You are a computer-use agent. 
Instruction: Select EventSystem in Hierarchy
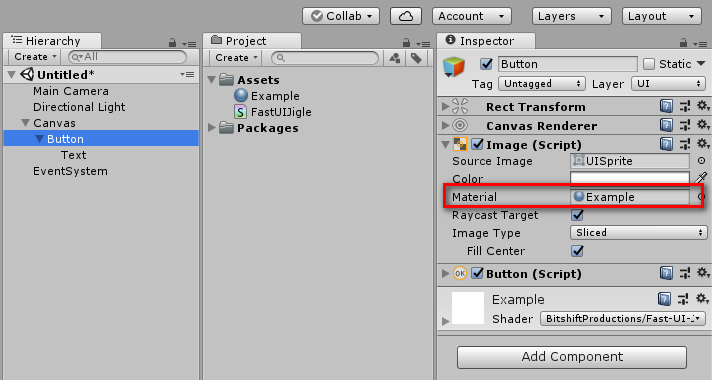pyautogui.click(x=70, y=171)
